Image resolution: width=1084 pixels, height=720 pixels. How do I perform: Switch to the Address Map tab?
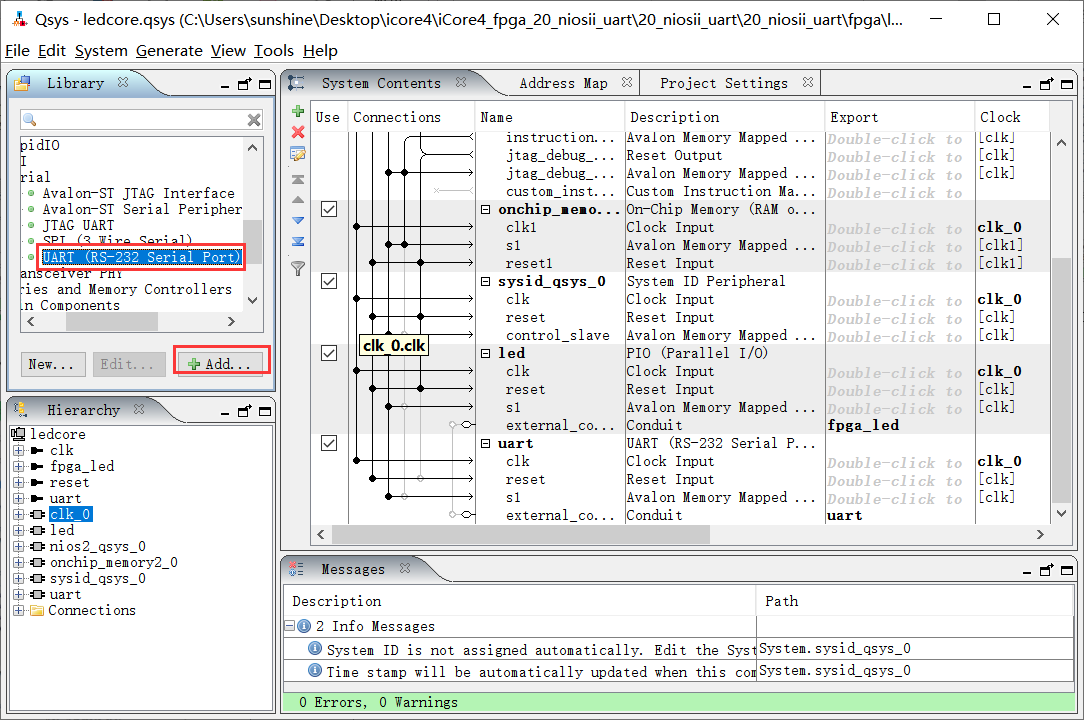click(563, 83)
